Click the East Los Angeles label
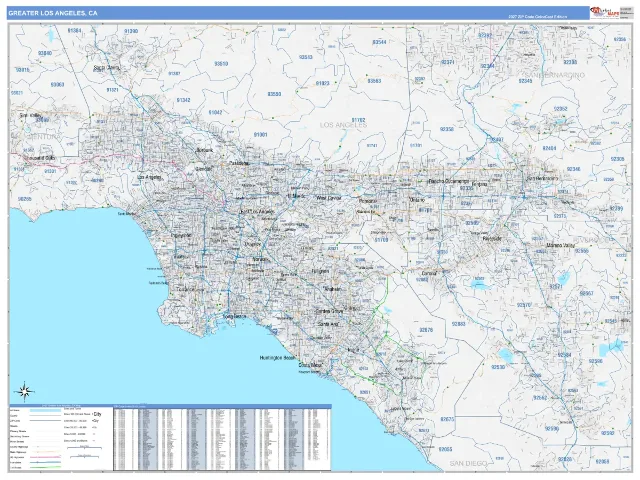This screenshot has height=480, width=640. (x=257, y=211)
